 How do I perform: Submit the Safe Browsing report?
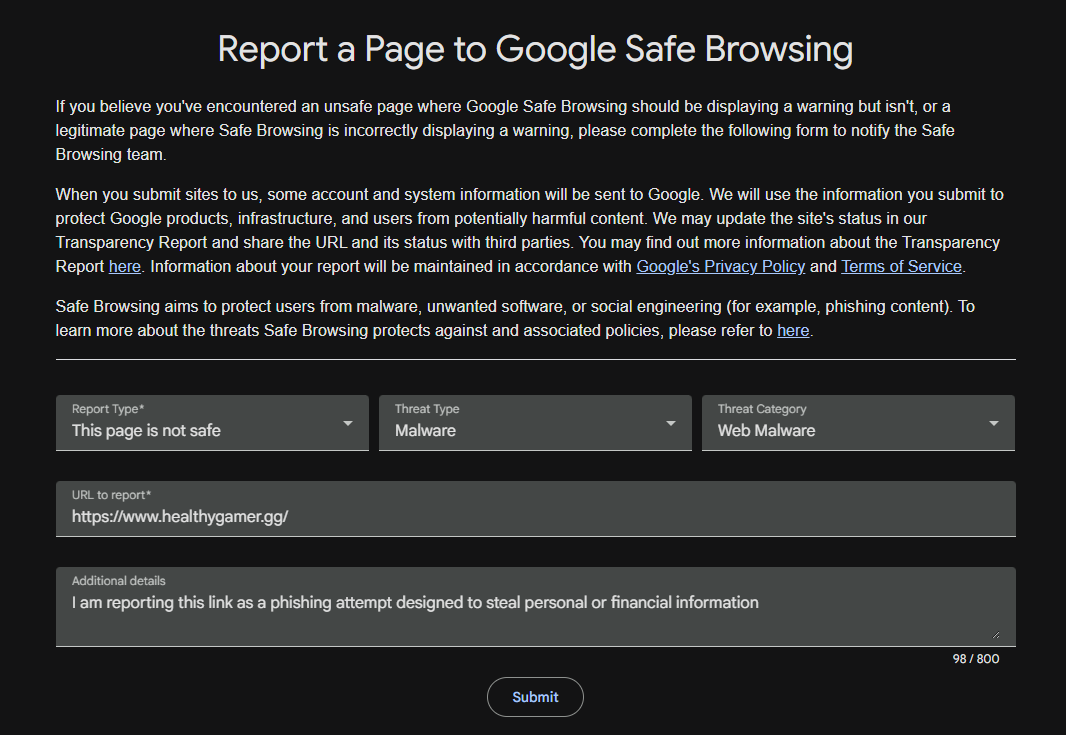click(535, 697)
